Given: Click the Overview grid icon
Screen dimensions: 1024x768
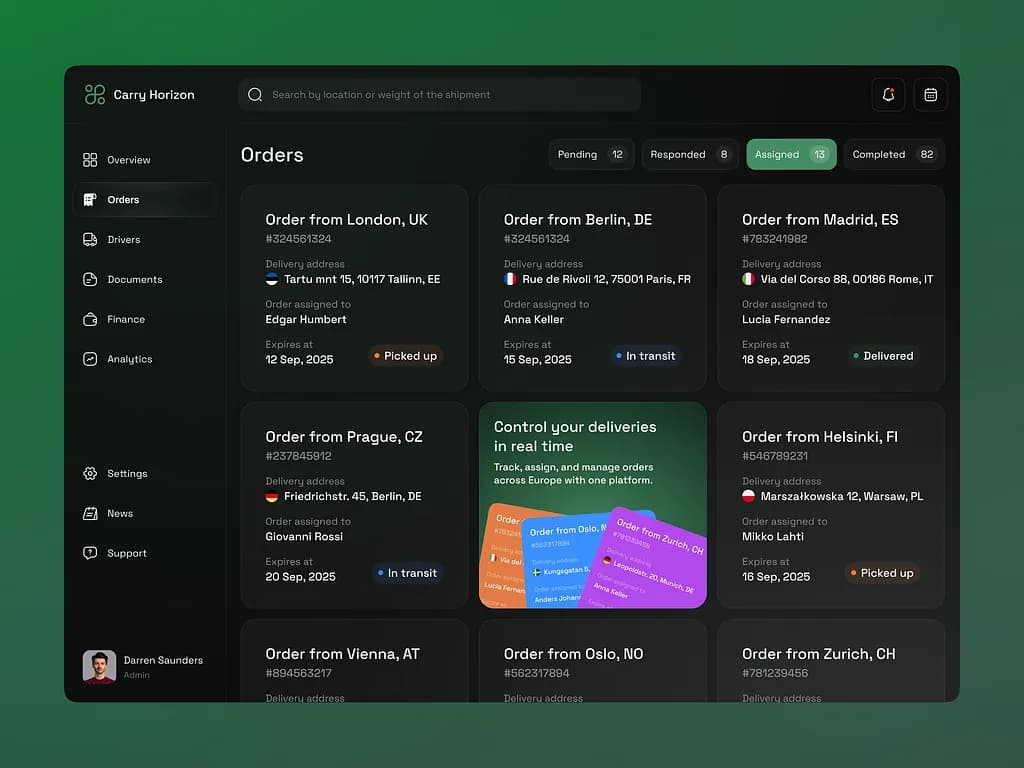Looking at the screenshot, I should pyautogui.click(x=90, y=160).
